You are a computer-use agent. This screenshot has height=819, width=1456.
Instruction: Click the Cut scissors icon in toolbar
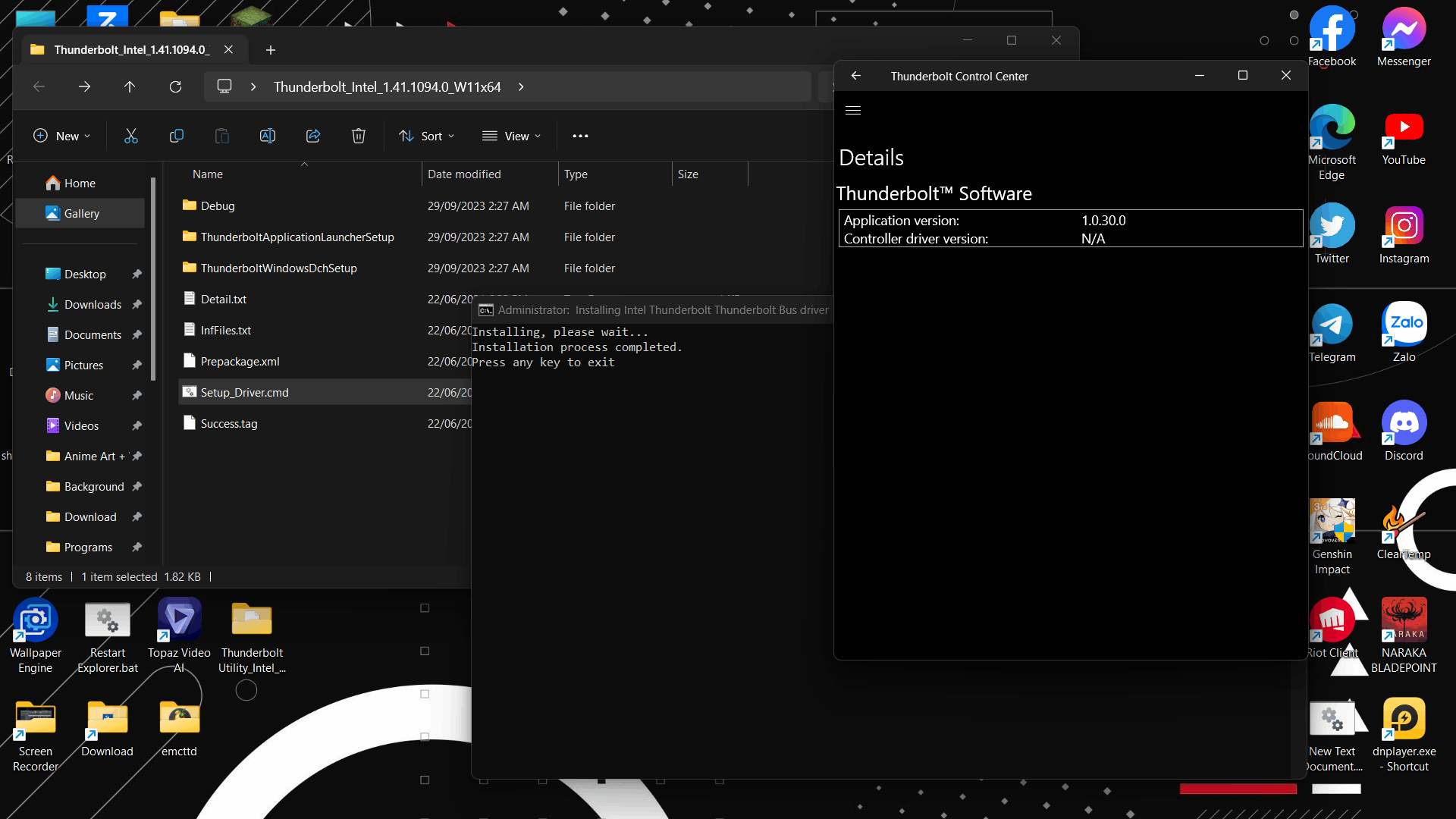[131, 136]
